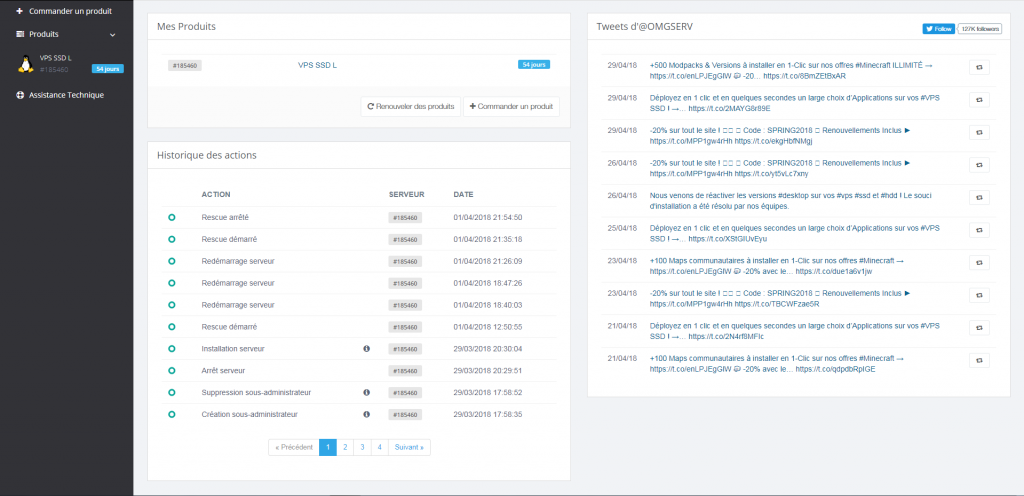Jump to page 4 of action history
1024x496 pixels.
pyautogui.click(x=378, y=447)
